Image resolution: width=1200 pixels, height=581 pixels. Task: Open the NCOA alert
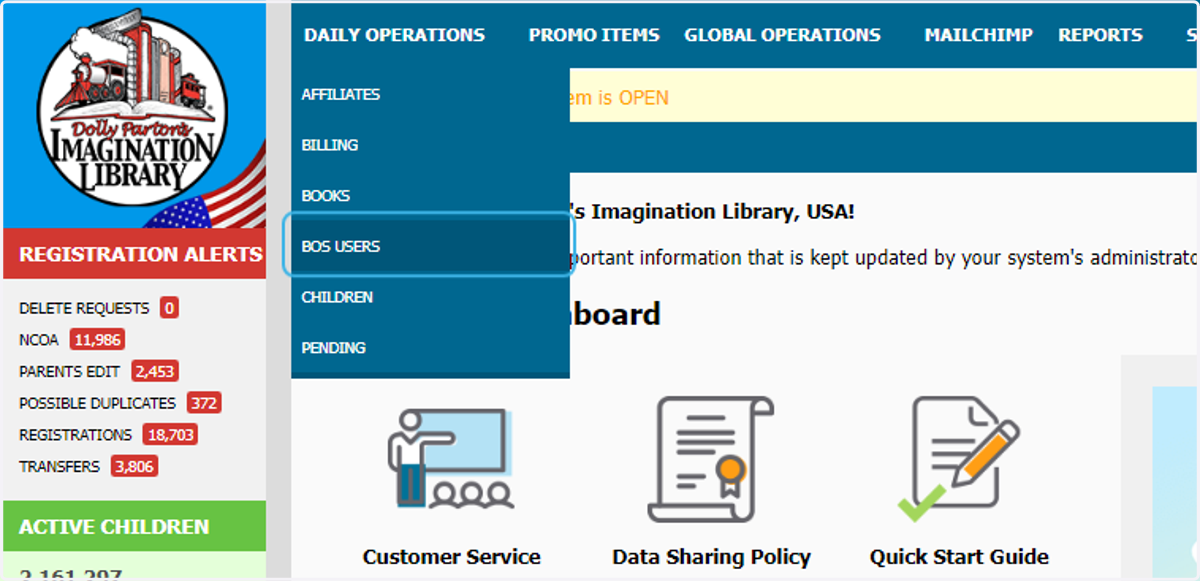point(39,340)
